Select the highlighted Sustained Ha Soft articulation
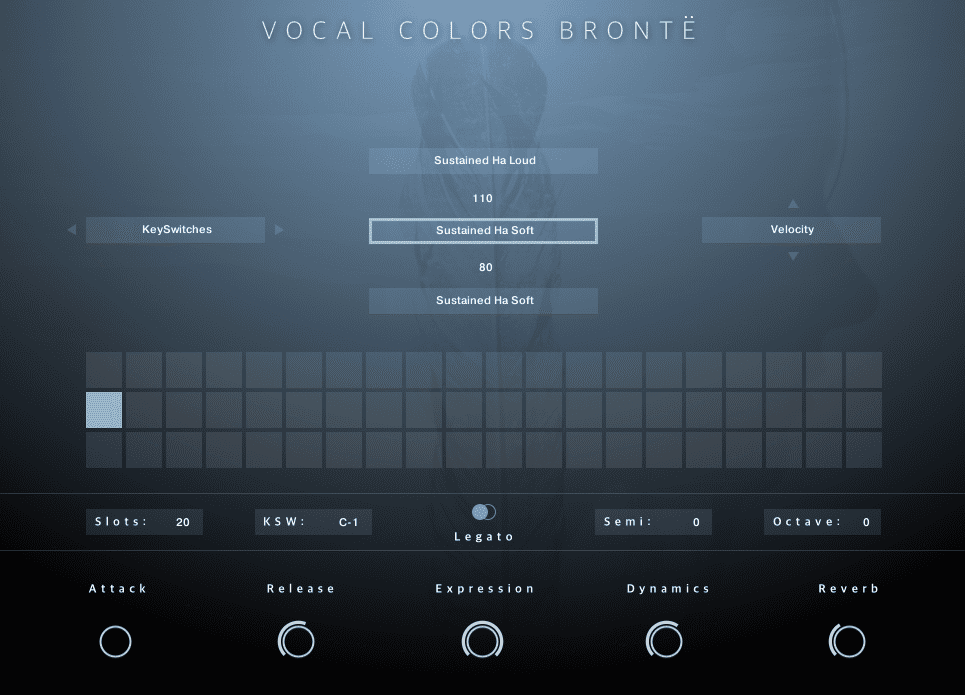 483,231
